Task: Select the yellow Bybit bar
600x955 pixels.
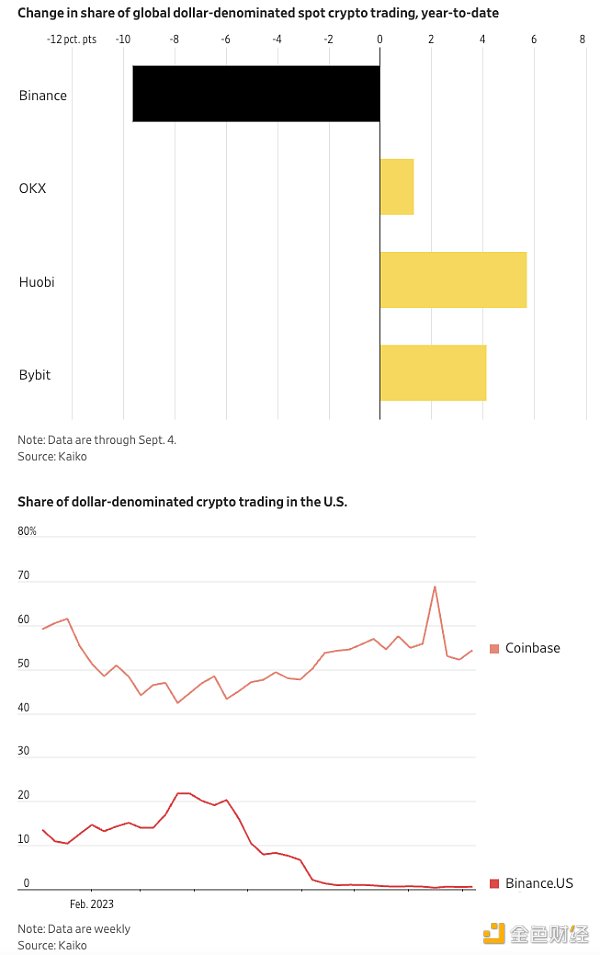Action: point(433,373)
